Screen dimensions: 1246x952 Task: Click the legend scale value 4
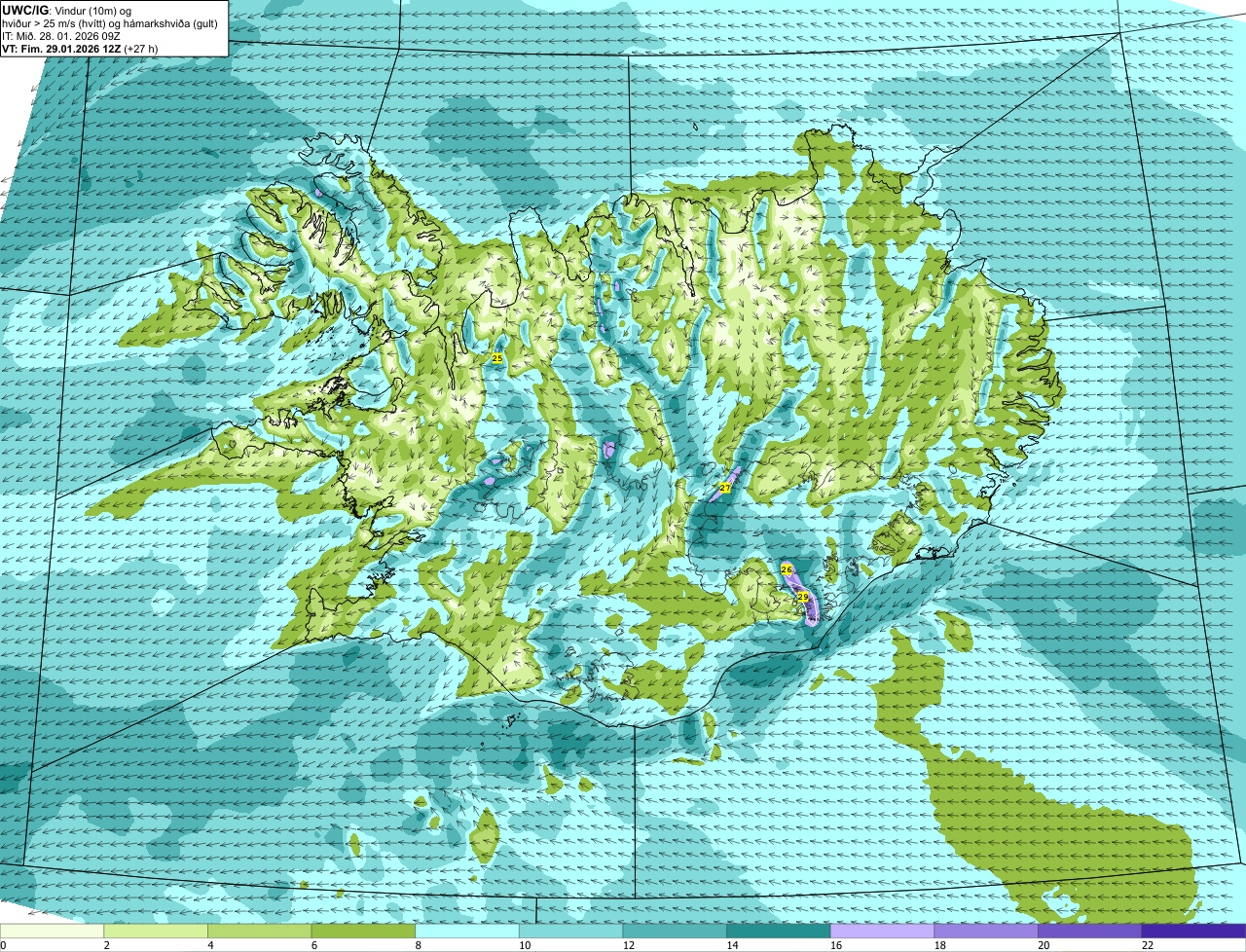pyautogui.click(x=210, y=945)
